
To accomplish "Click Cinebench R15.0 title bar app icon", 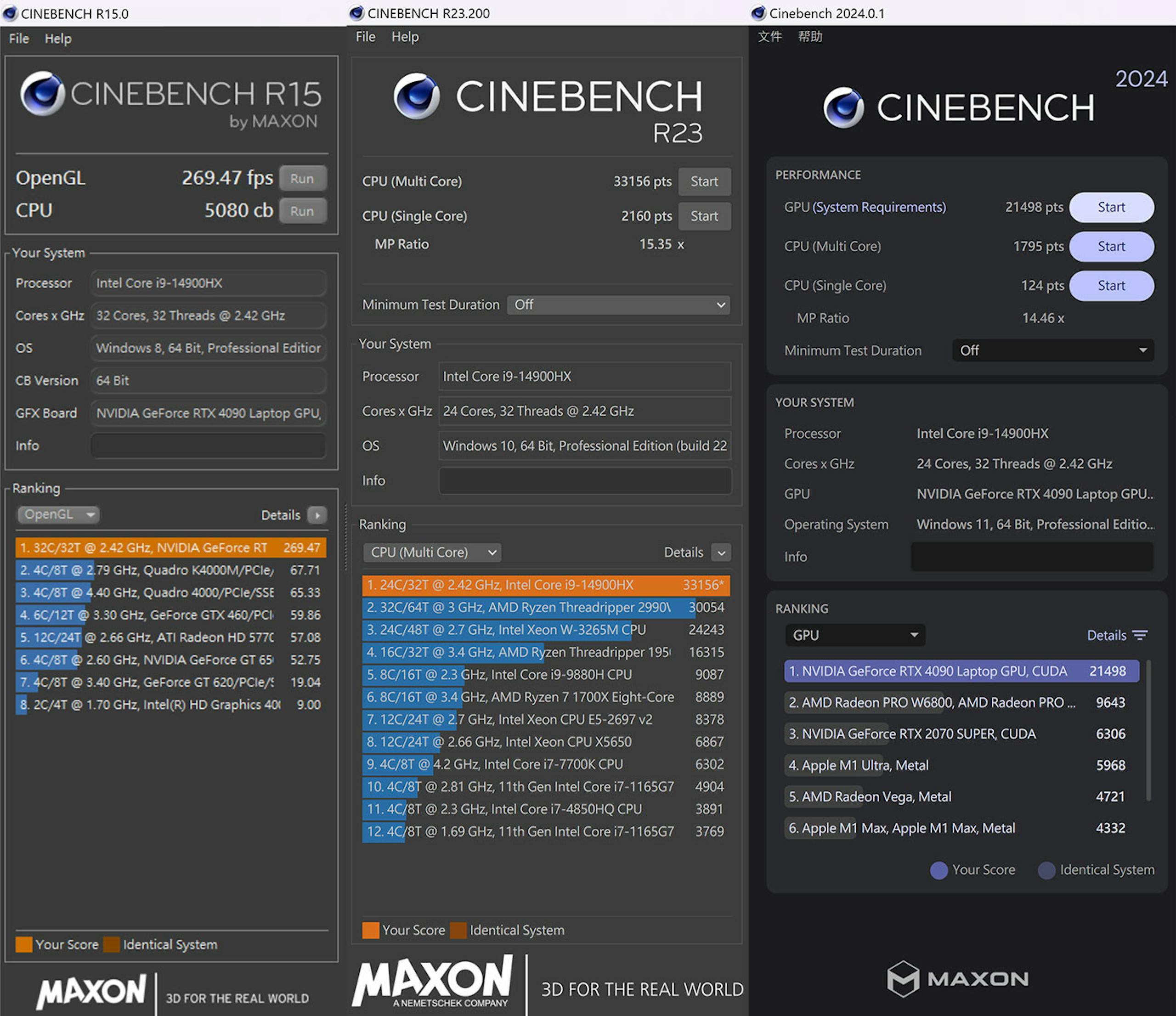I will pyautogui.click(x=10, y=13).
